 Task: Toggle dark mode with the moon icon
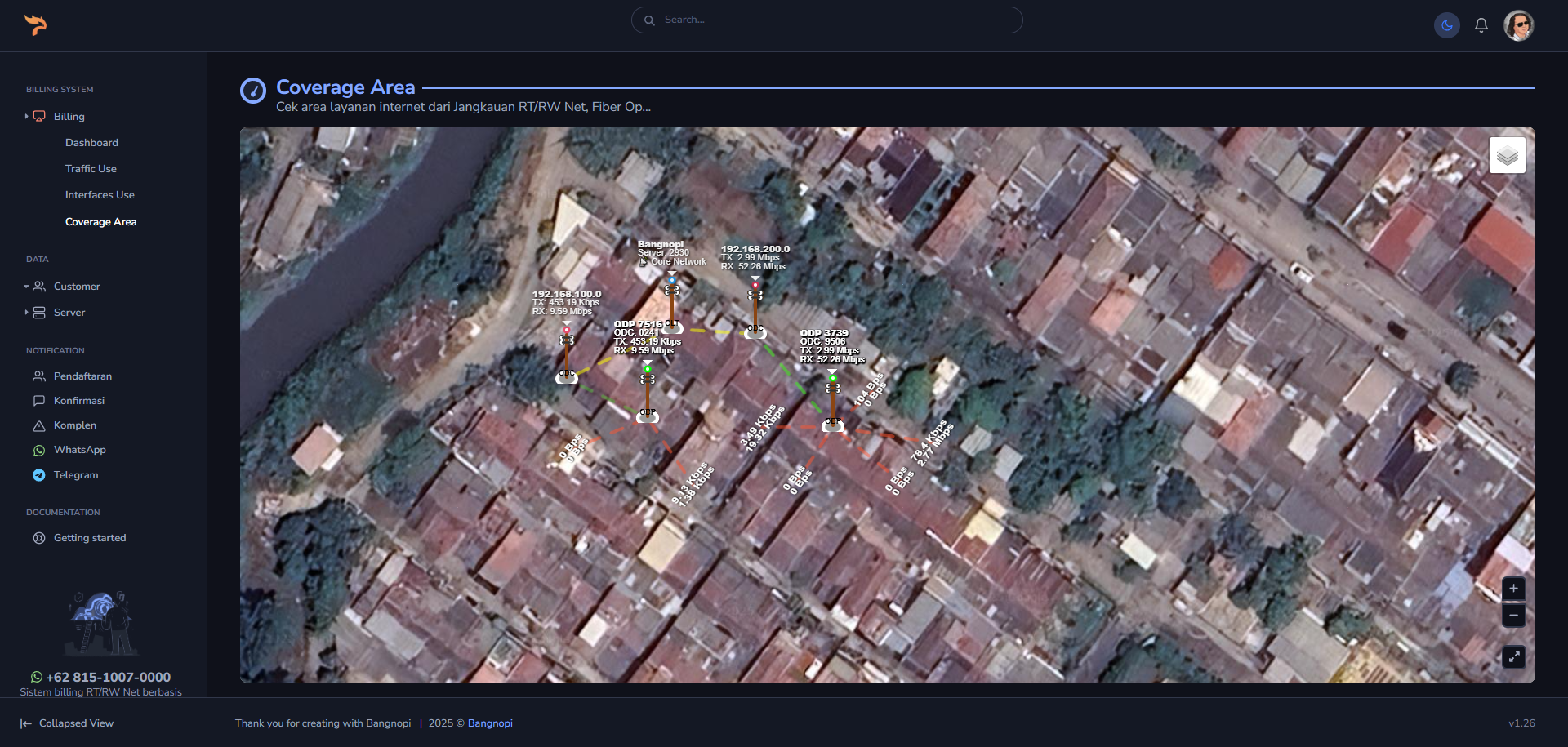click(x=1446, y=25)
